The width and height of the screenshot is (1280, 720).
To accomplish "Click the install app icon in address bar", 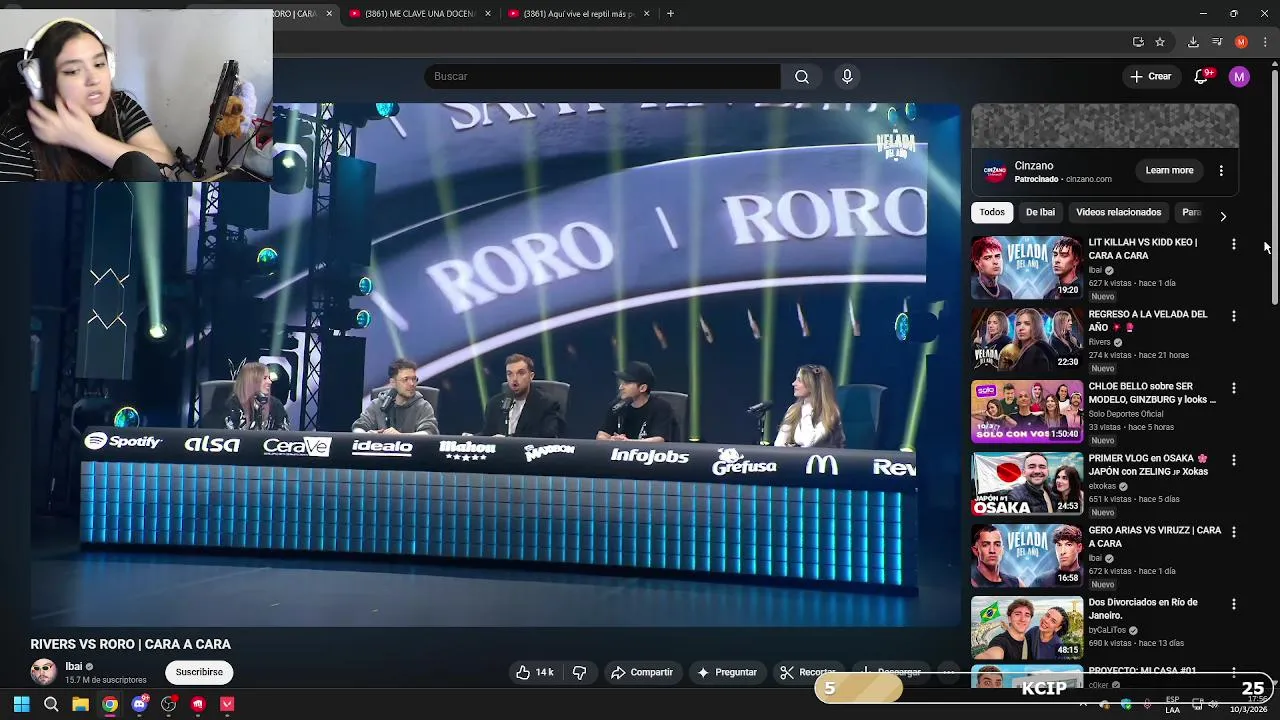I will [1138, 42].
